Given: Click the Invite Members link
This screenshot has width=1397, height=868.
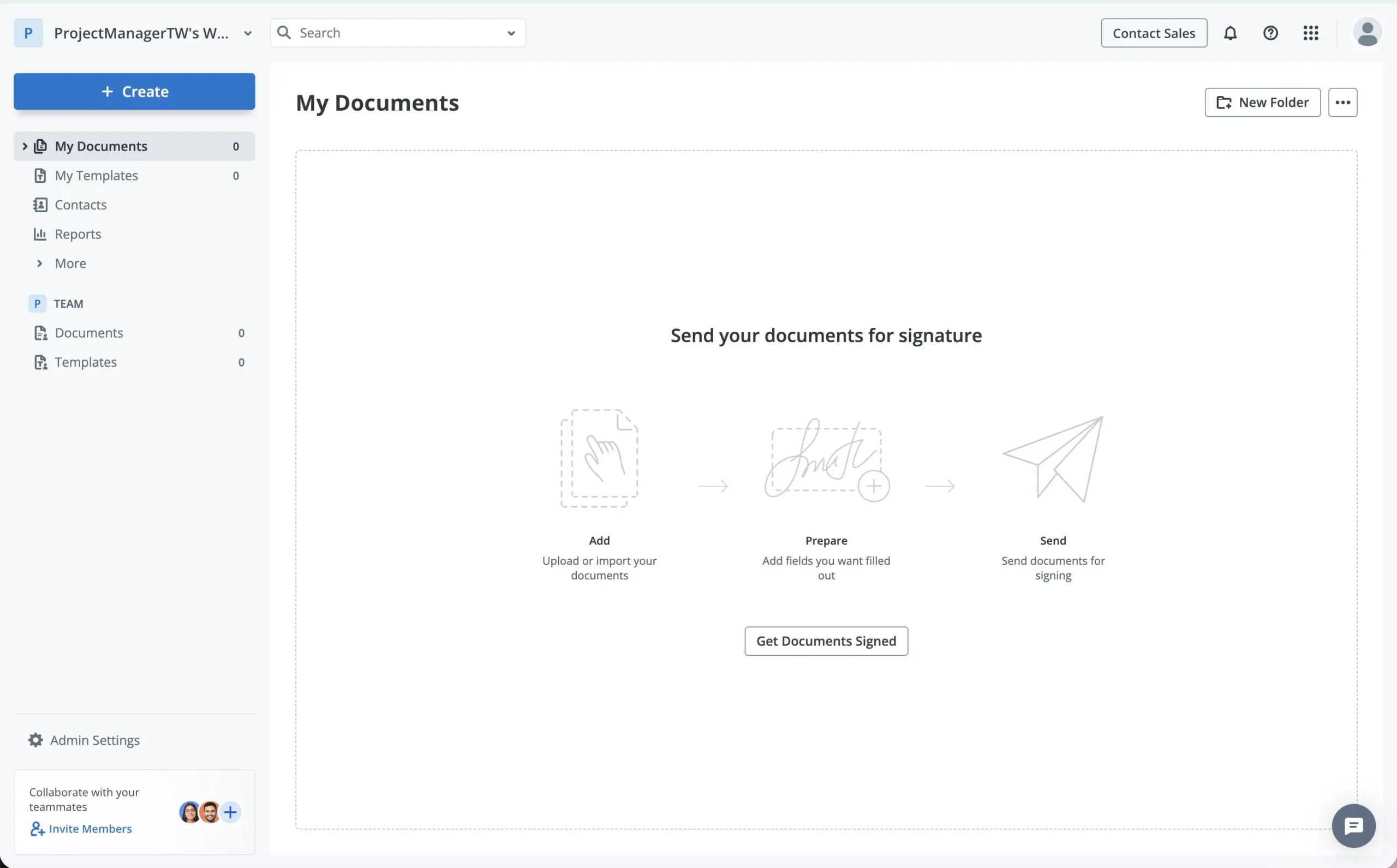Looking at the screenshot, I should pos(89,829).
